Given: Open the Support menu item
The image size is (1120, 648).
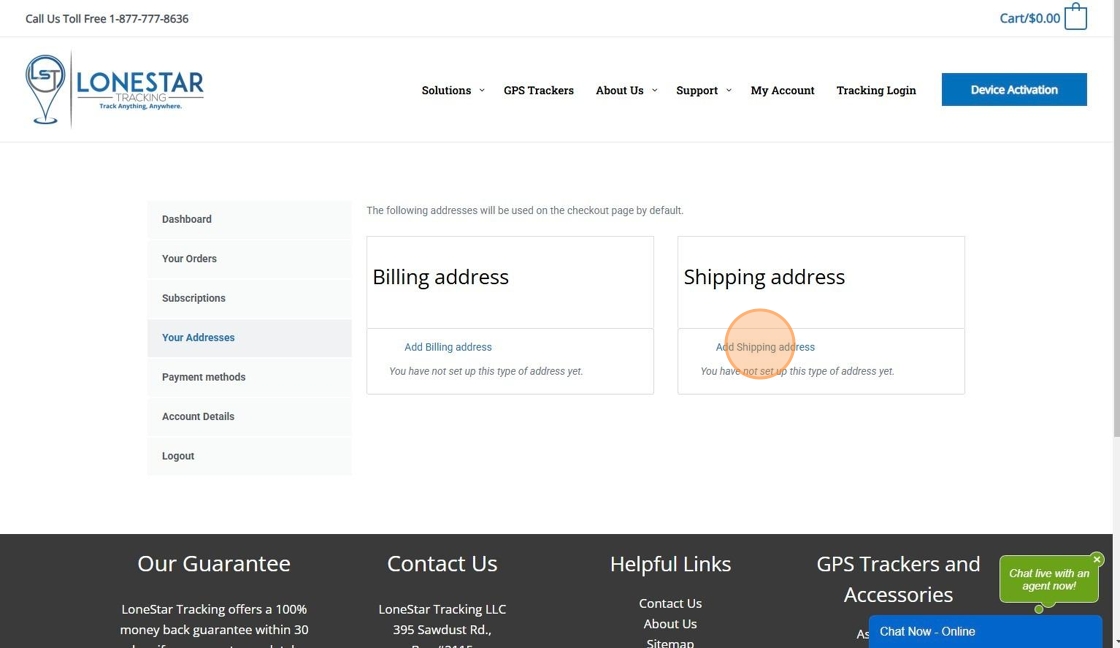Looking at the screenshot, I should (696, 90).
